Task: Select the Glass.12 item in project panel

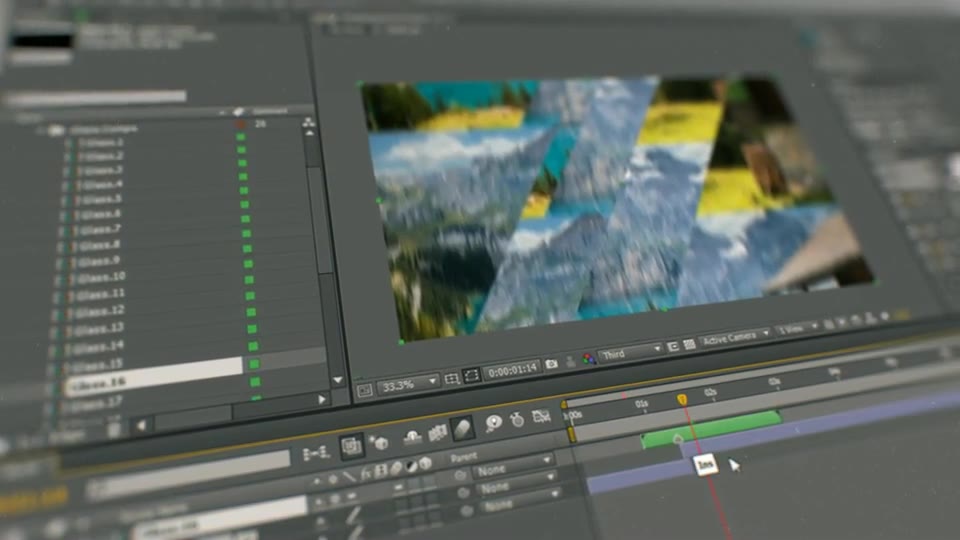Action: pyautogui.click(x=98, y=310)
